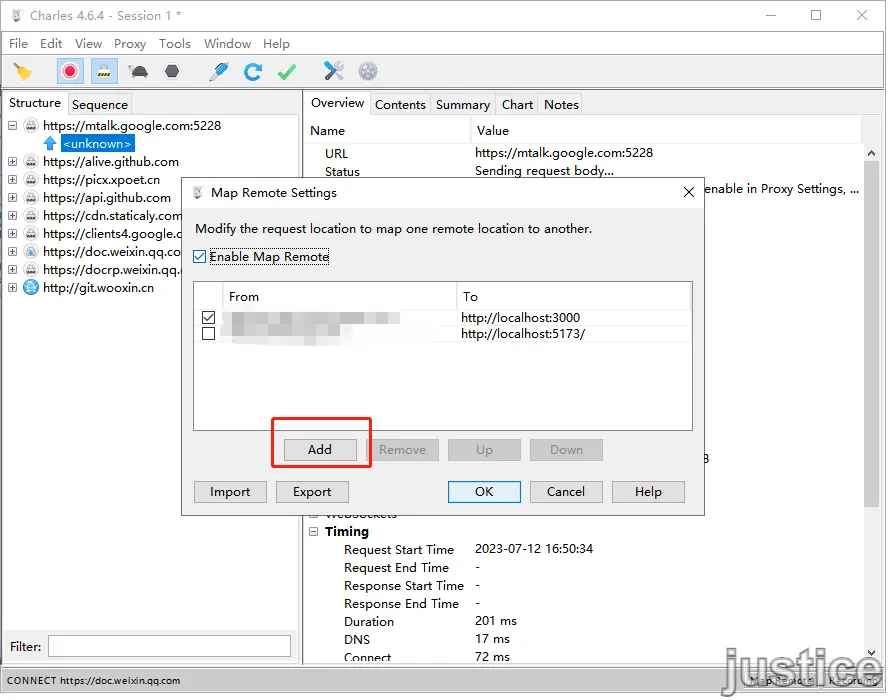Click the scroll up arrow in Overview
The image size is (893, 700).
873,154
